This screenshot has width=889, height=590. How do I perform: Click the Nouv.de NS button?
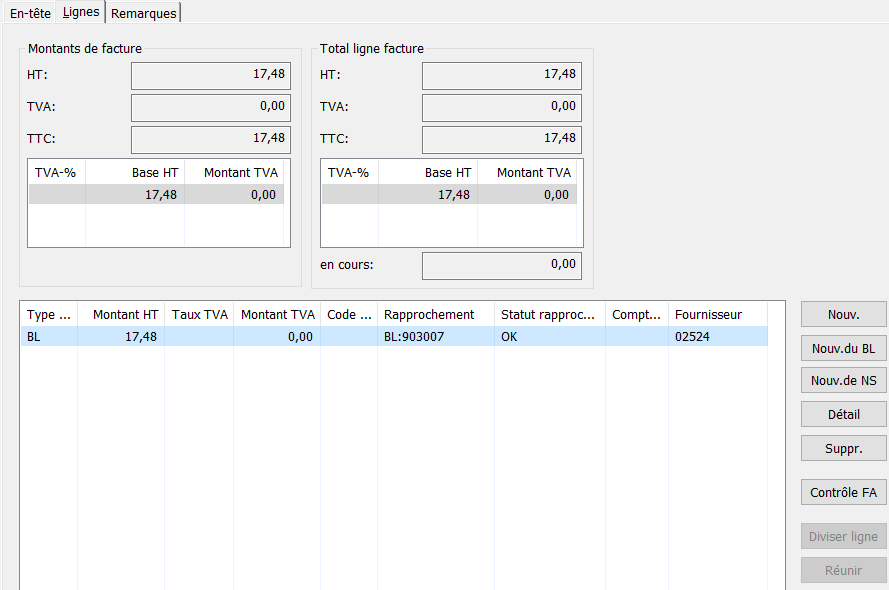(x=843, y=380)
